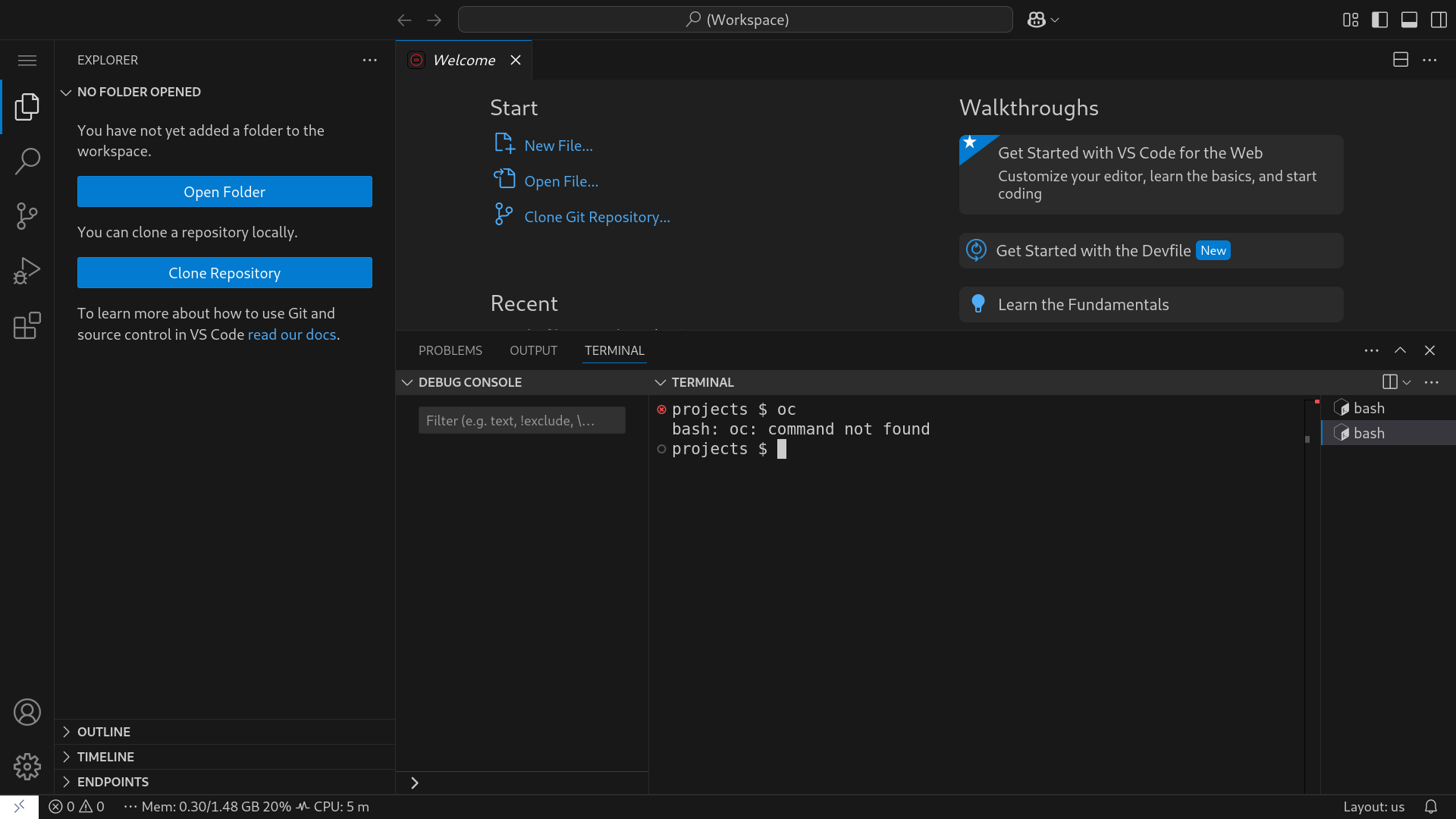Click the Clone Repository button
This screenshot has width=1456, height=819.
[x=224, y=273]
